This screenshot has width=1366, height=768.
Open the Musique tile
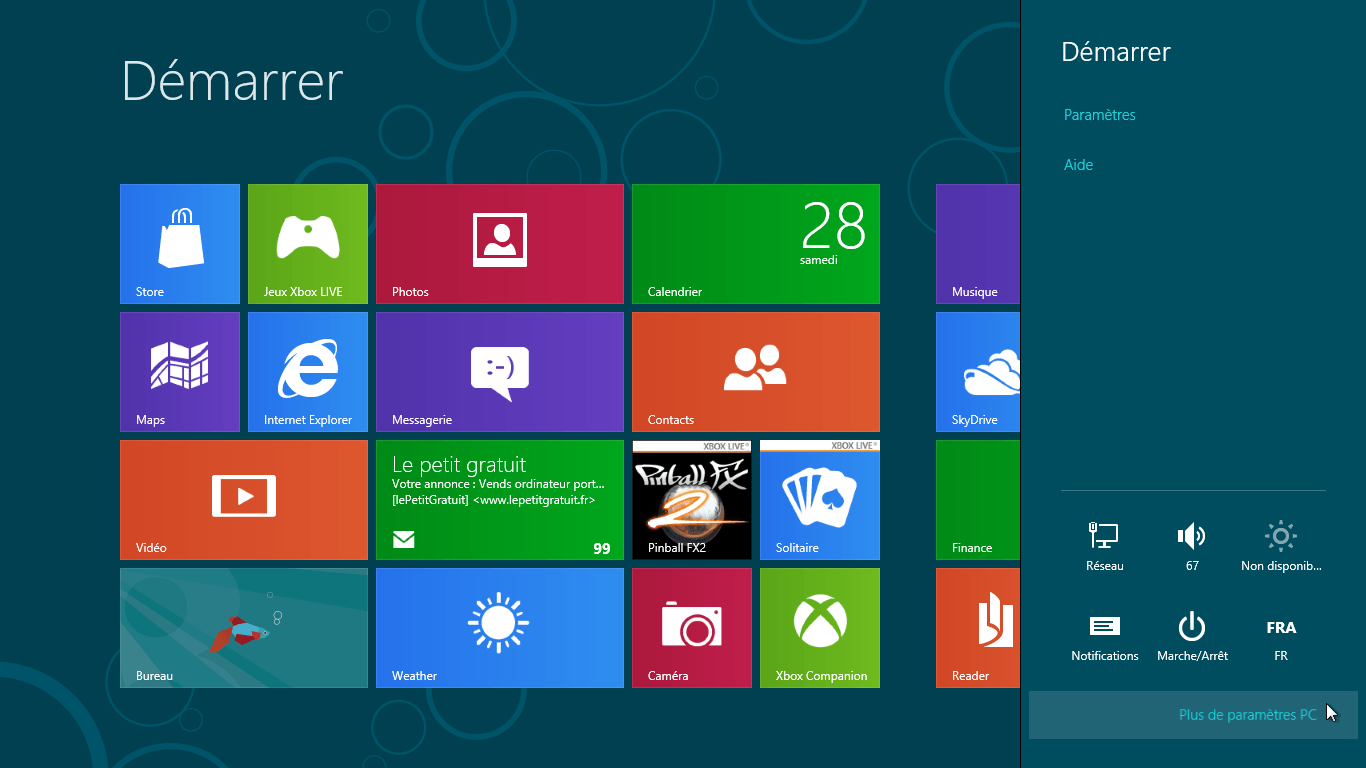pos(978,244)
